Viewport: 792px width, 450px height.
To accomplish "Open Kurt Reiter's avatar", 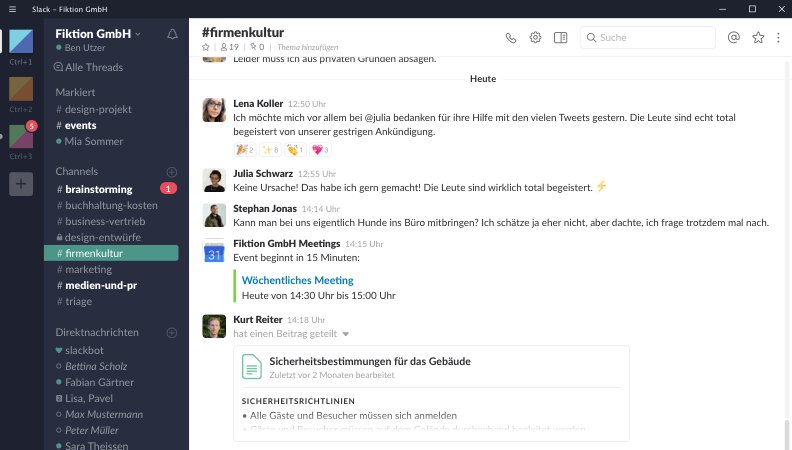I will coord(214,326).
